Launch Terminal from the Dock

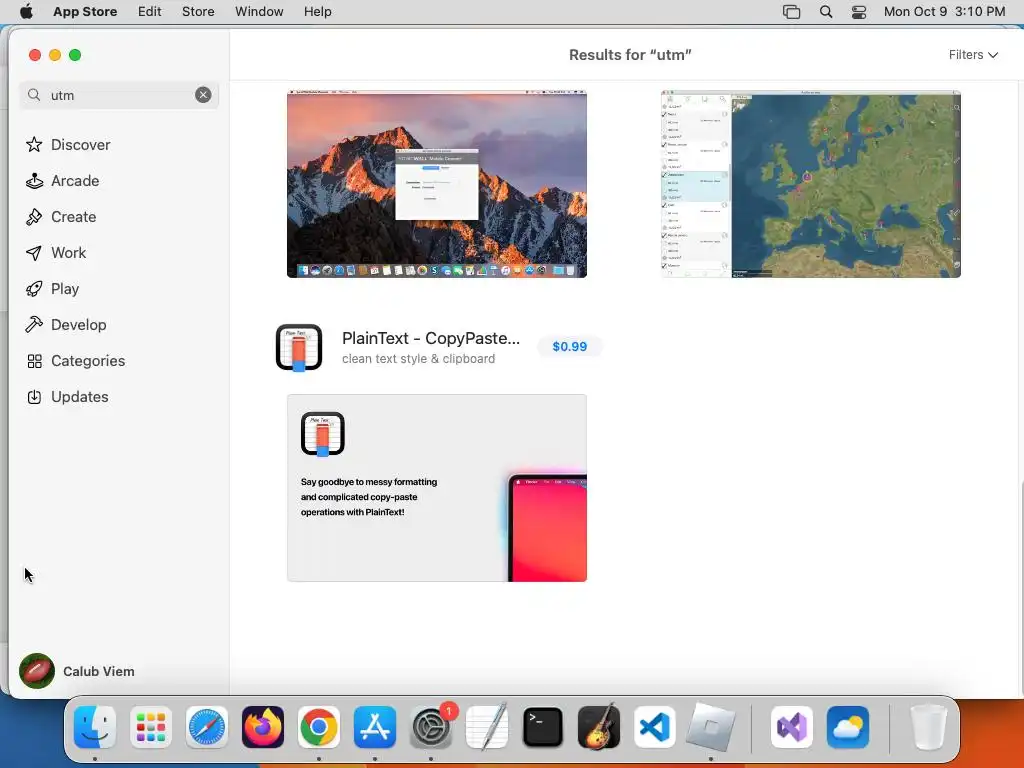pyautogui.click(x=543, y=727)
